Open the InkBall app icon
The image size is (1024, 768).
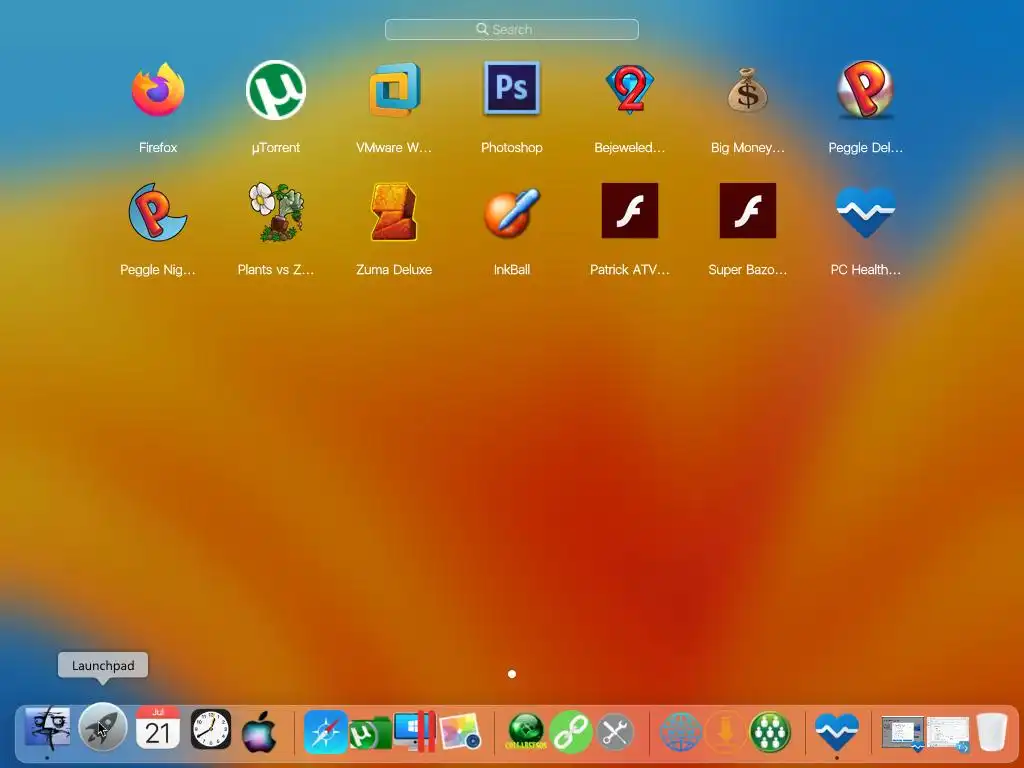coord(512,212)
